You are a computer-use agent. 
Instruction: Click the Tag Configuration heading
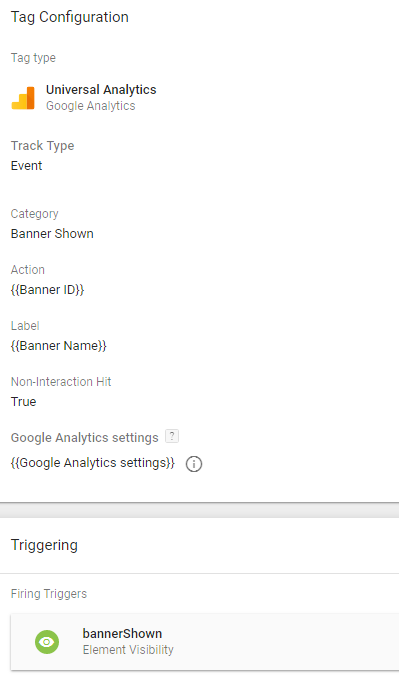click(x=70, y=17)
